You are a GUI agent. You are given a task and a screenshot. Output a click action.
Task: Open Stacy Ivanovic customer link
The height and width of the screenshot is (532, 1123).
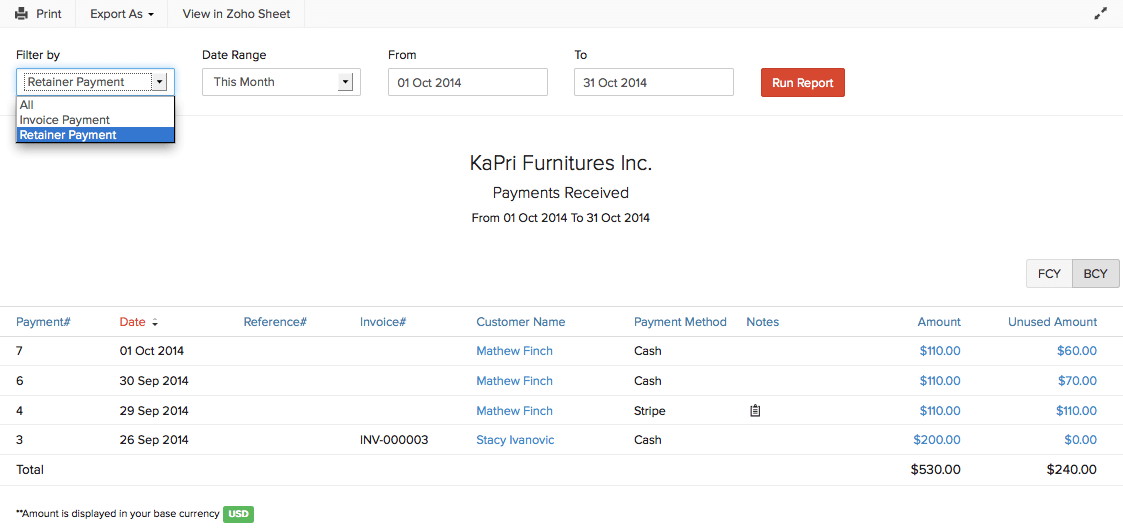click(515, 440)
